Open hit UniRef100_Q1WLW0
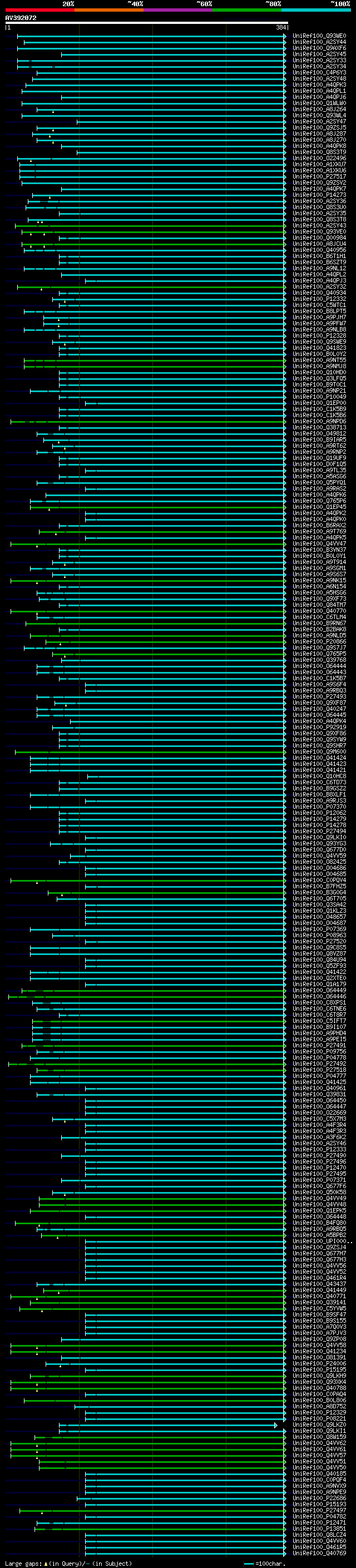The height and width of the screenshot is (1568, 356). coord(319,103)
